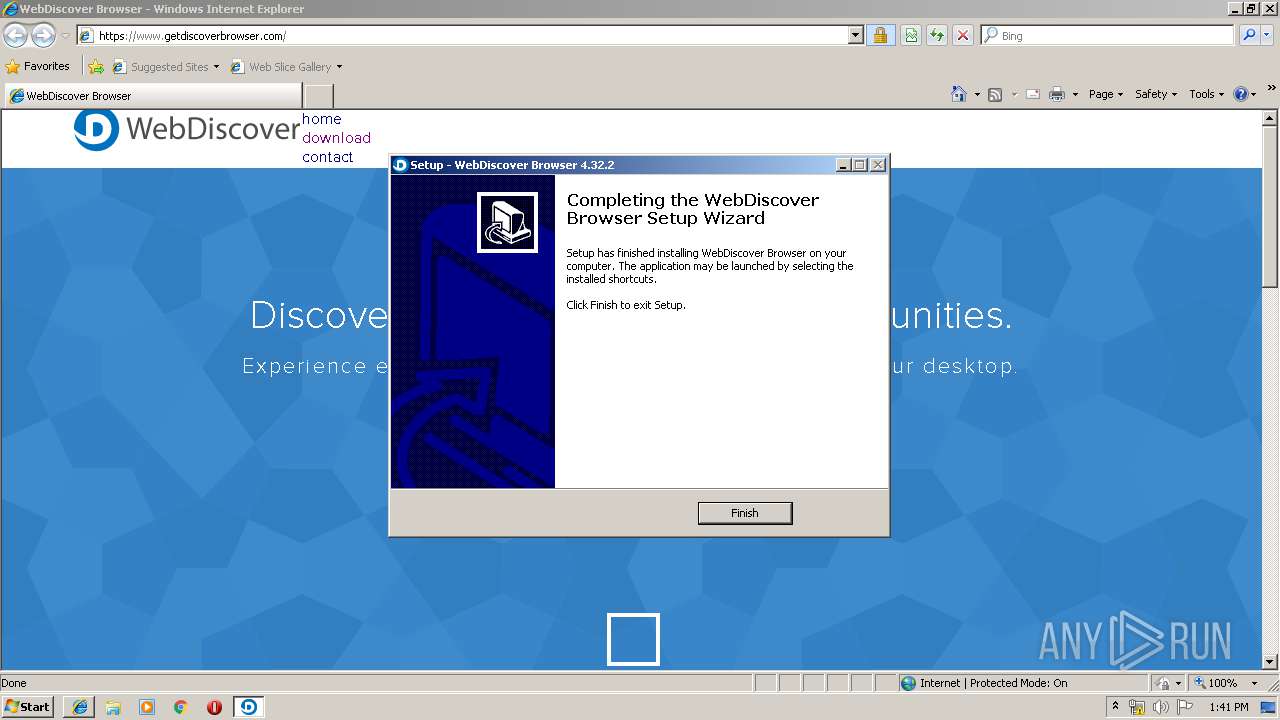Open the Tools menu
Screen dimensions: 1280x720
1207,94
